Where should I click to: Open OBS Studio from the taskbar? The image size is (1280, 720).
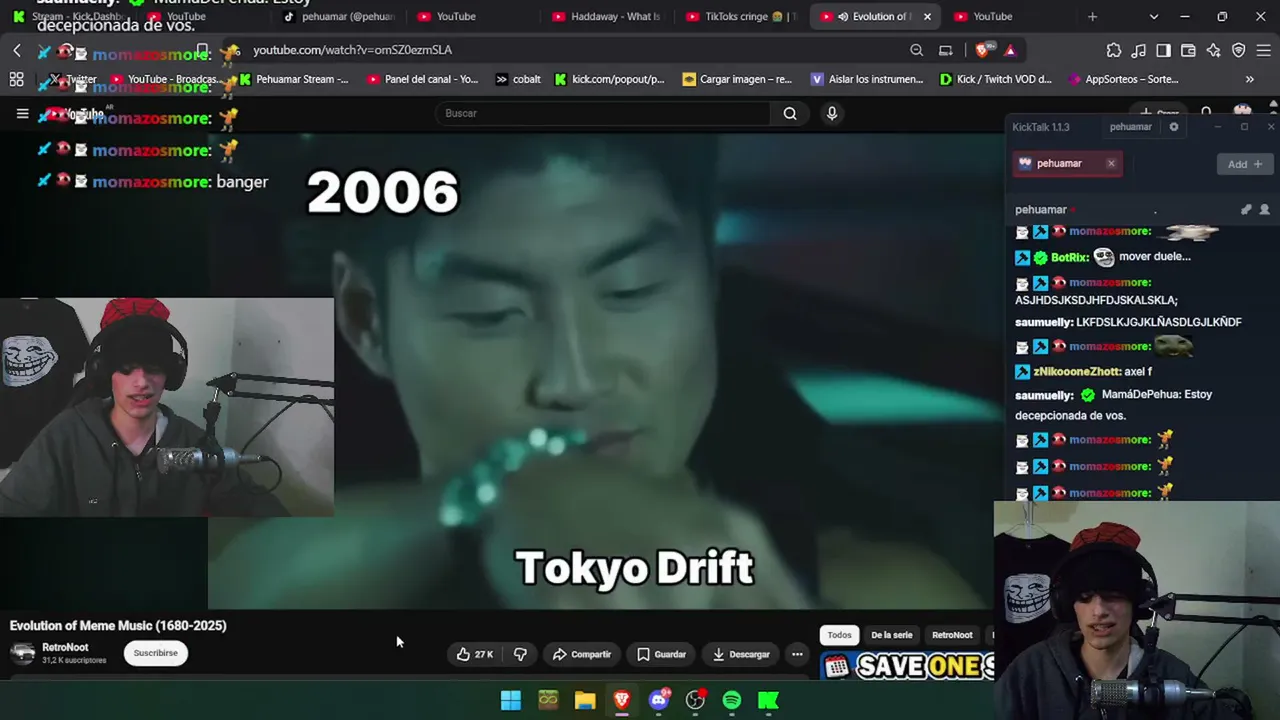695,700
